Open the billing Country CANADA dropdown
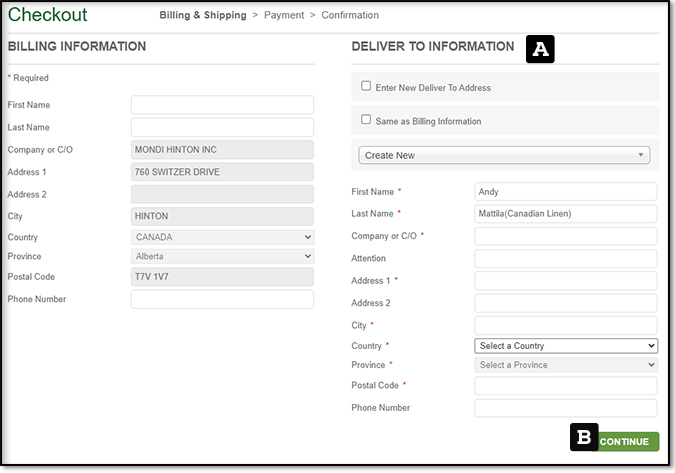This screenshot has height=473, width=675. [222, 237]
